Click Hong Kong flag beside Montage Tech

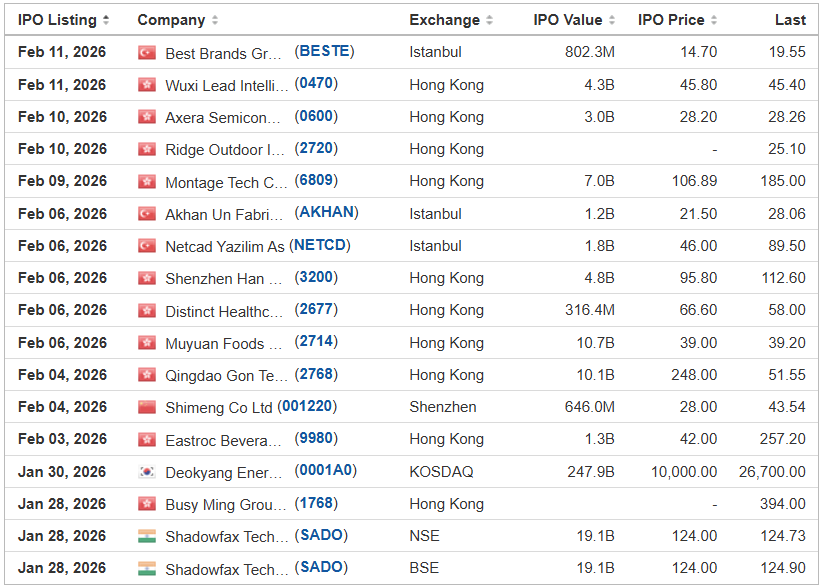(x=147, y=181)
